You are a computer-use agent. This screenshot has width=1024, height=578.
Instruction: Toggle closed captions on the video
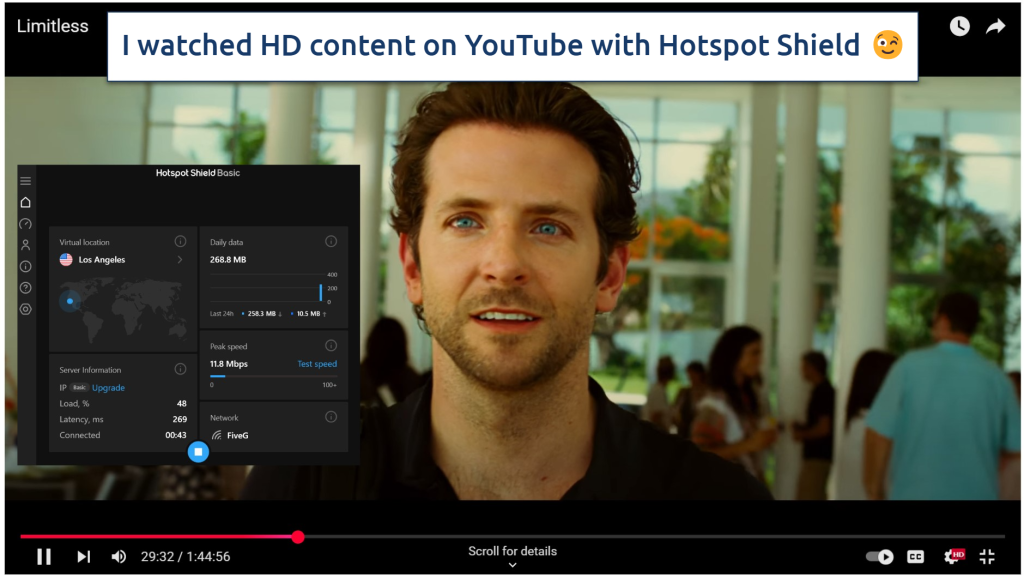click(x=915, y=557)
